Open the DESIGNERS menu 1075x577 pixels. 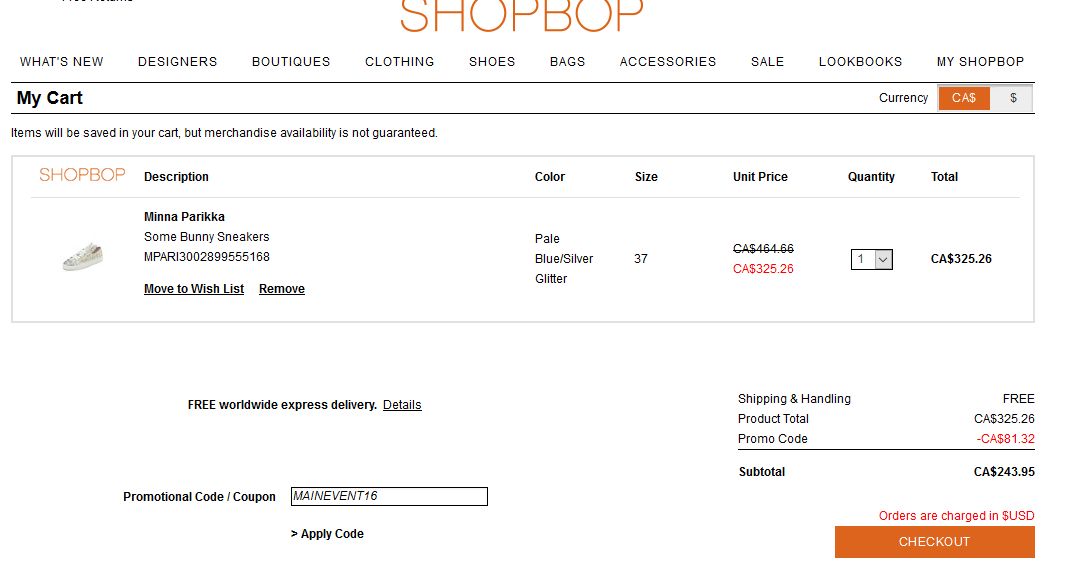tap(178, 62)
